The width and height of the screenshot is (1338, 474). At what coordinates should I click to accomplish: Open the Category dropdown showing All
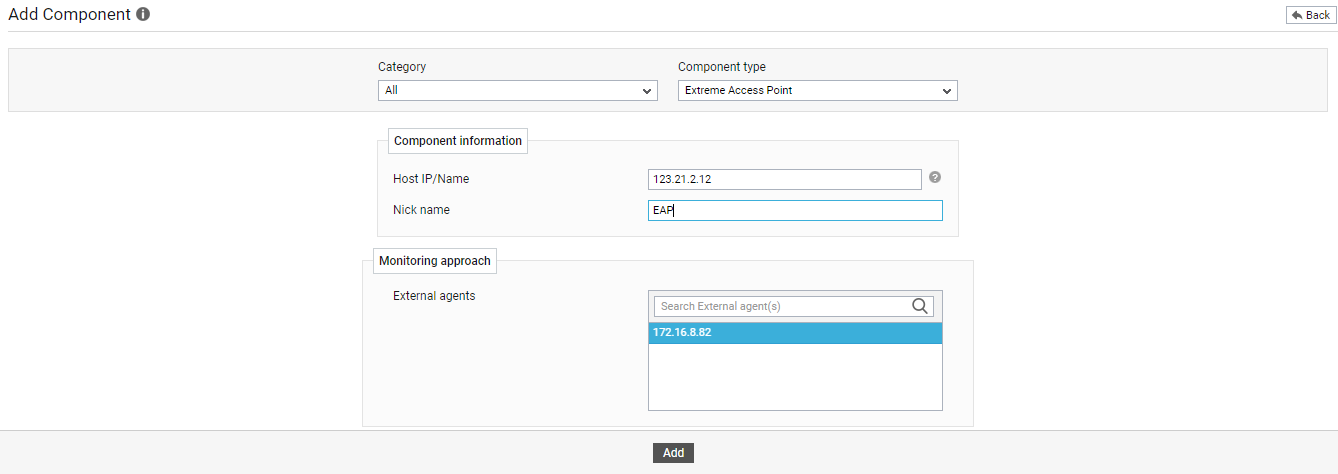pyautogui.click(x=517, y=90)
